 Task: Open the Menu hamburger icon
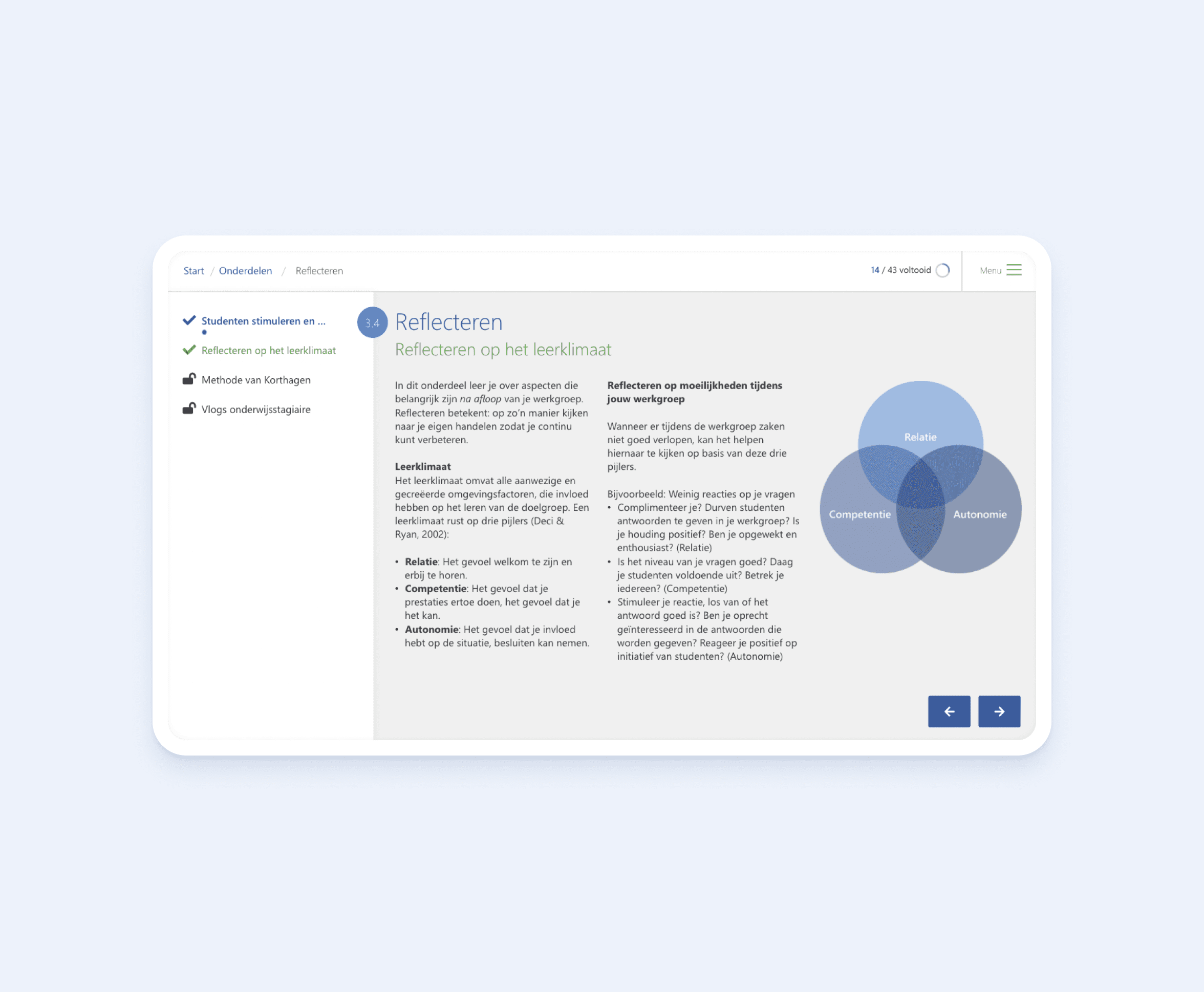1014,270
